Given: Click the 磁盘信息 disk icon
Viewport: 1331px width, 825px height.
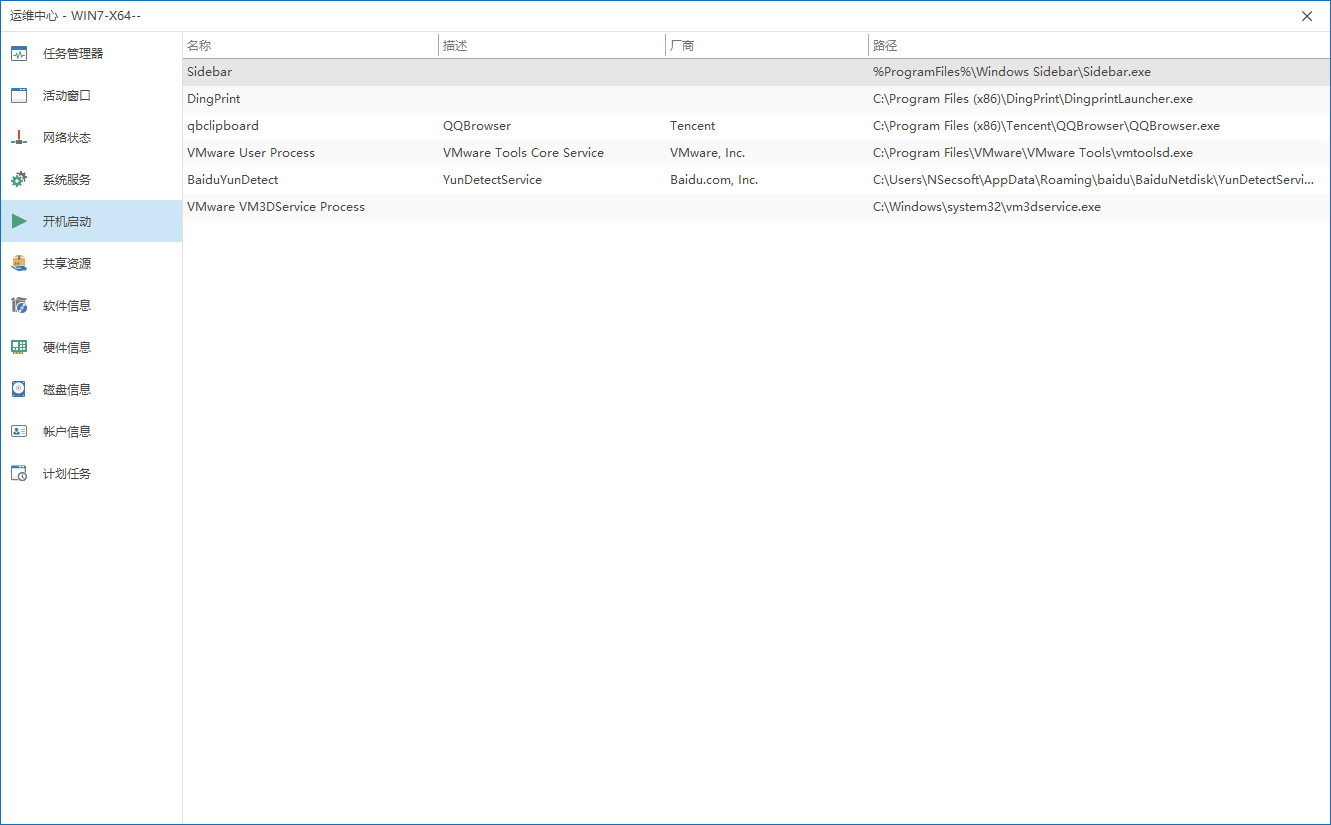Looking at the screenshot, I should 19,390.
